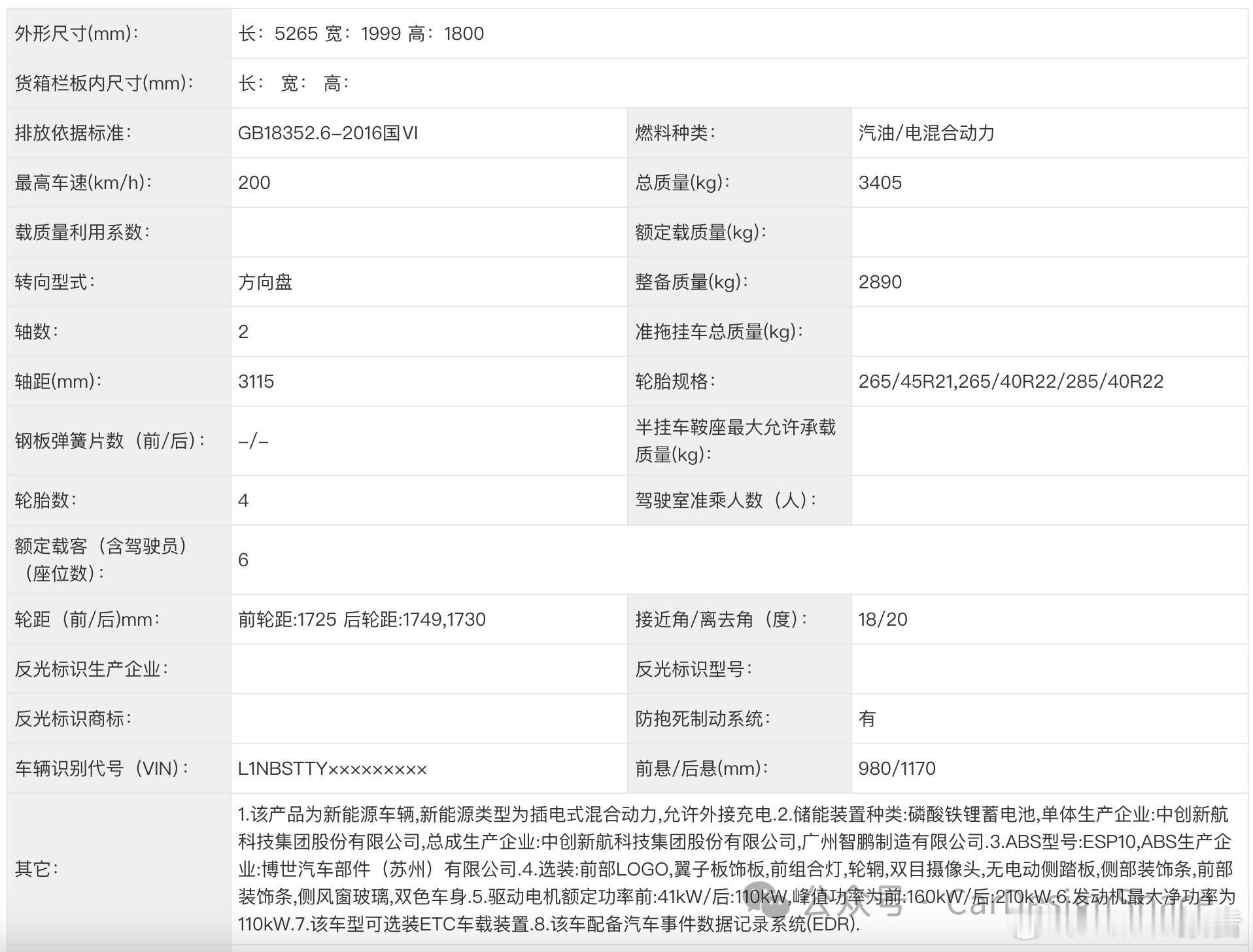Click the seating capacity value 6
Viewport: 1253px width, 952px height.
point(242,559)
